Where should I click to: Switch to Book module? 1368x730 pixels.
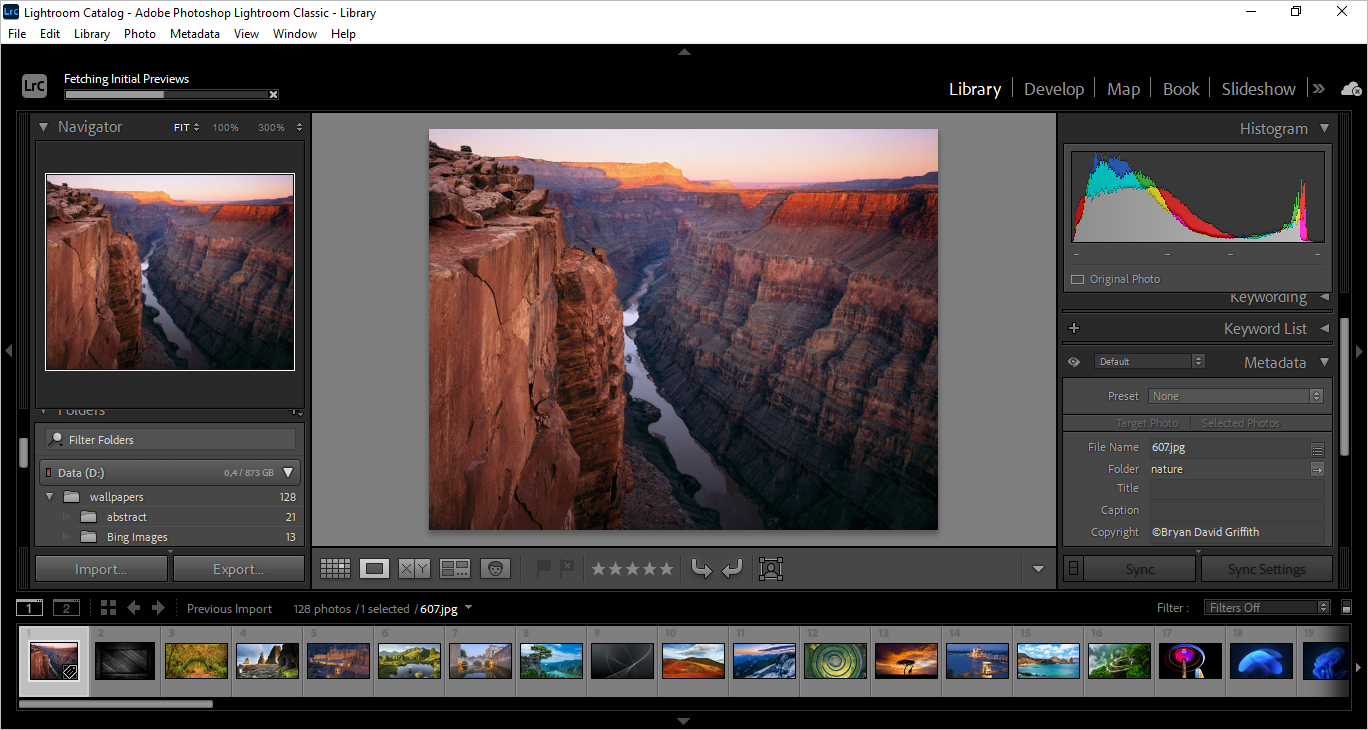coord(1181,89)
